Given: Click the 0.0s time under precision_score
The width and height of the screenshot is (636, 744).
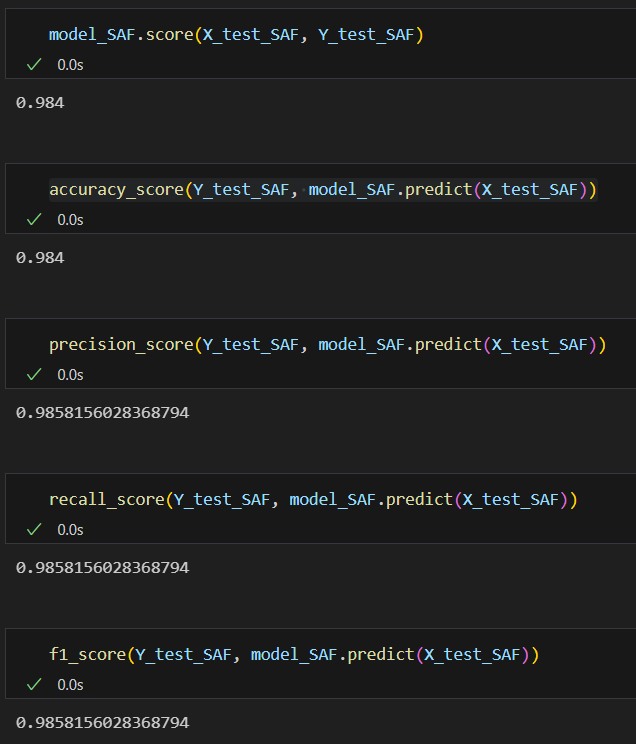Looking at the screenshot, I should [x=70, y=375].
